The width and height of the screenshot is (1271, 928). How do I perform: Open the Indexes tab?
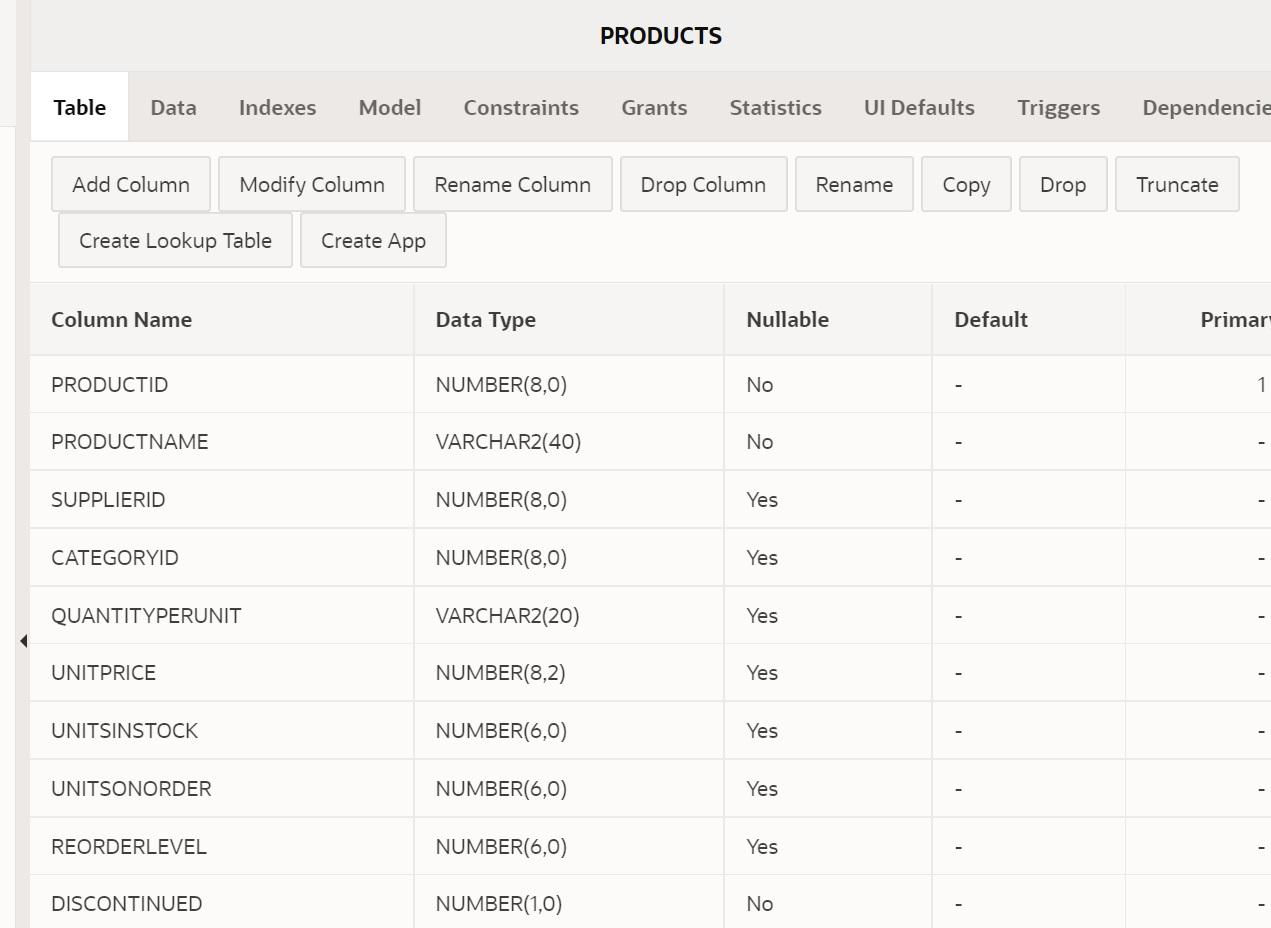(277, 107)
